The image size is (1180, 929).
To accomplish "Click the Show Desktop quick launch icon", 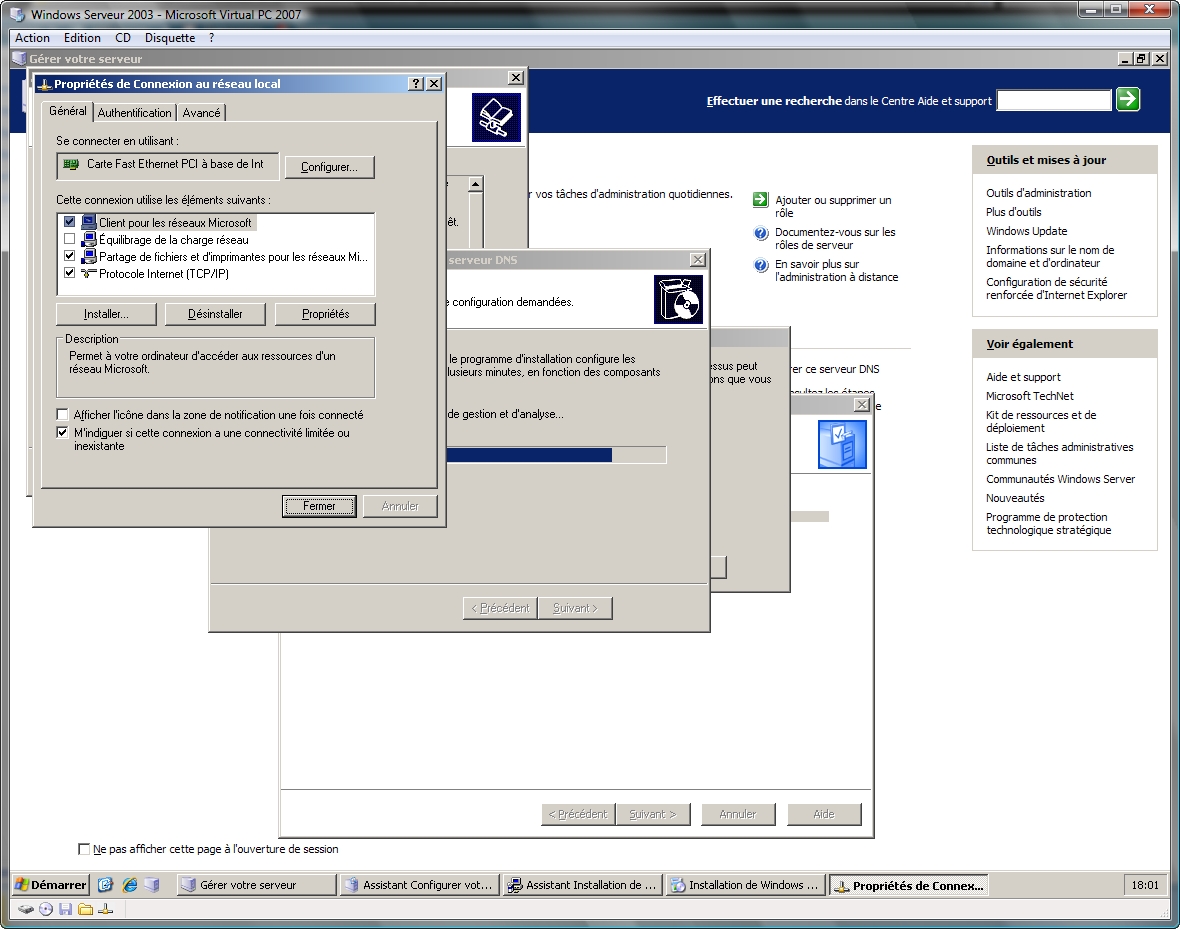I will pos(105,885).
